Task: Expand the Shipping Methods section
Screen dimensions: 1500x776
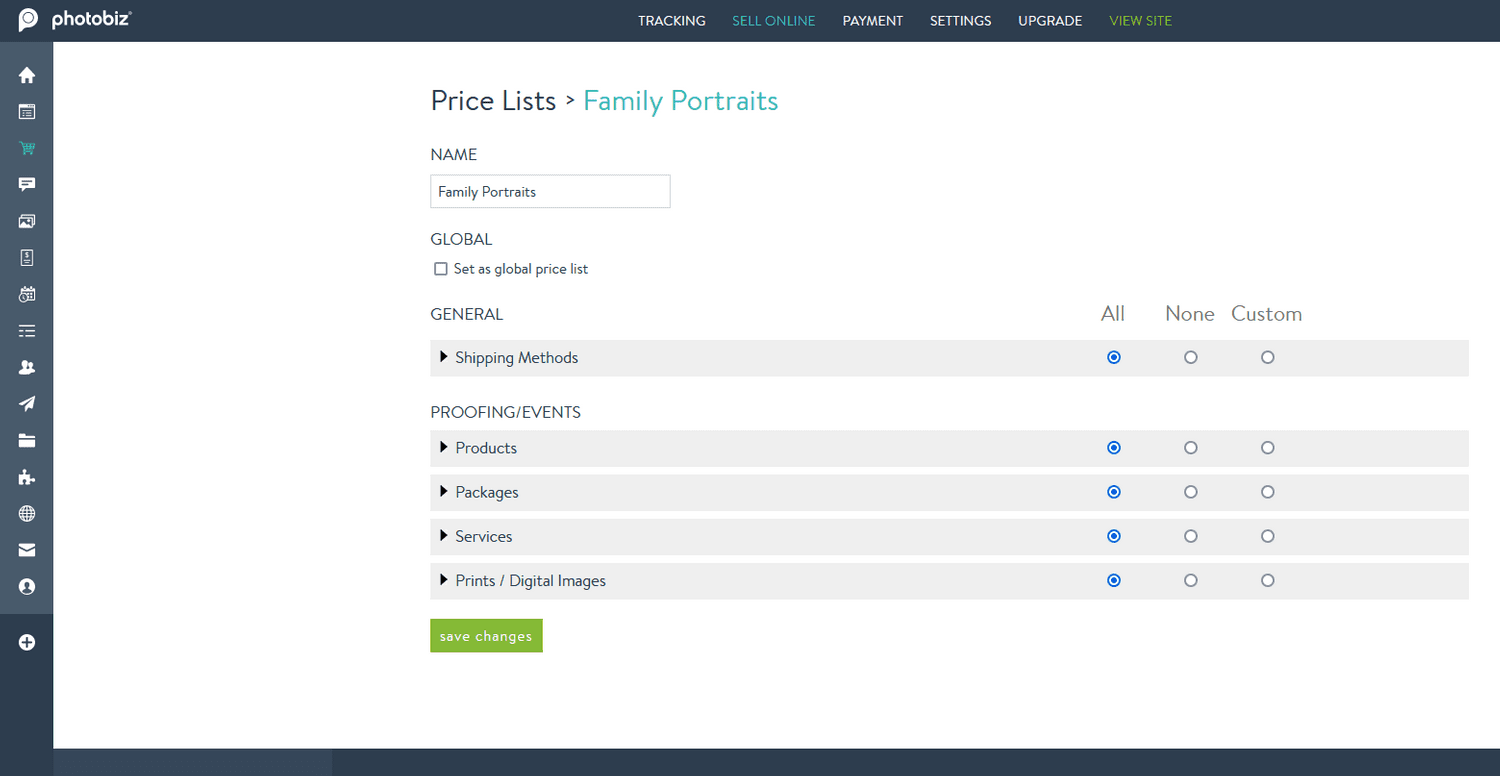Action: tap(445, 357)
